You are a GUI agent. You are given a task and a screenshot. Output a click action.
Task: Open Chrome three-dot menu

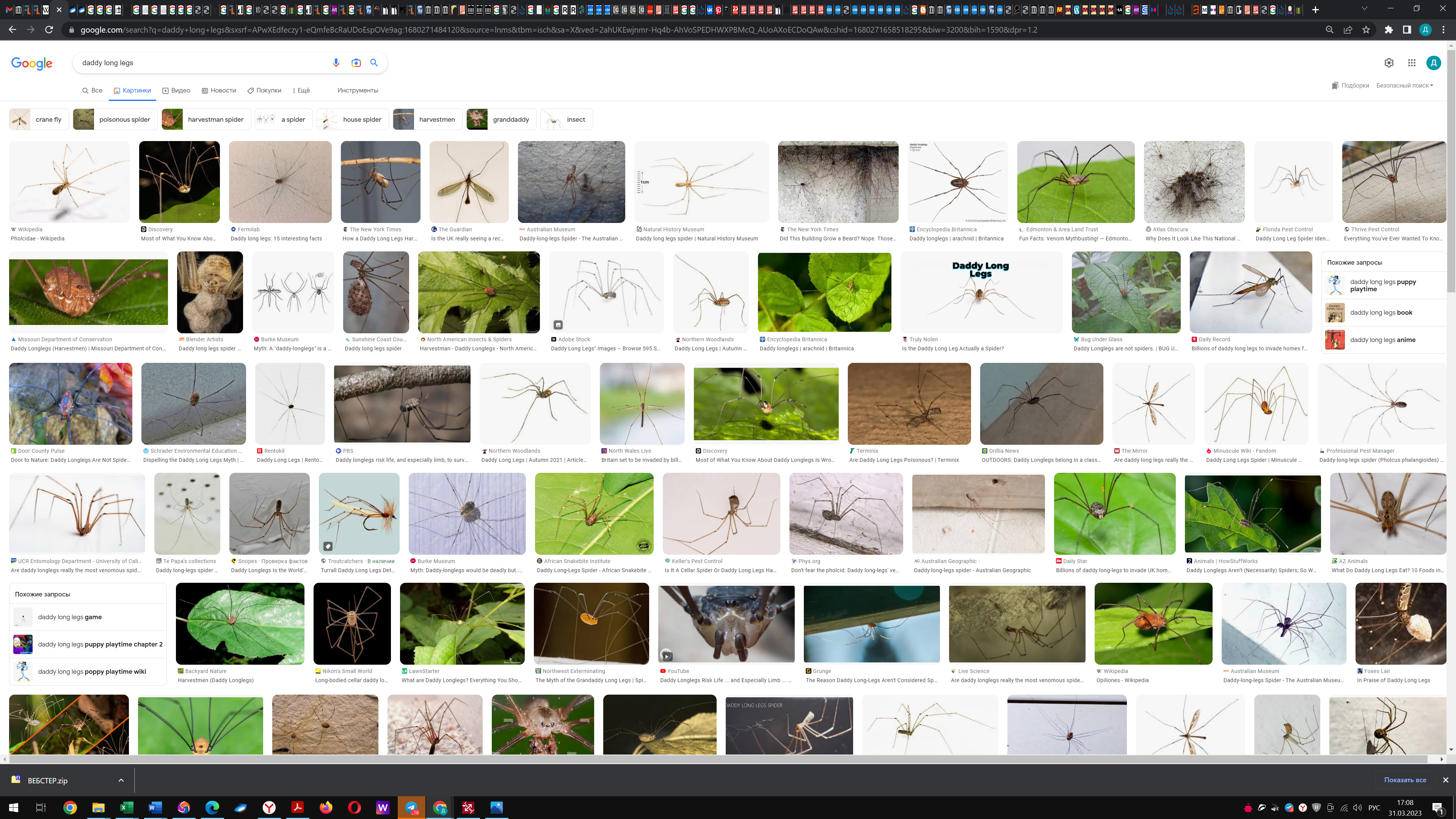click(1443, 30)
